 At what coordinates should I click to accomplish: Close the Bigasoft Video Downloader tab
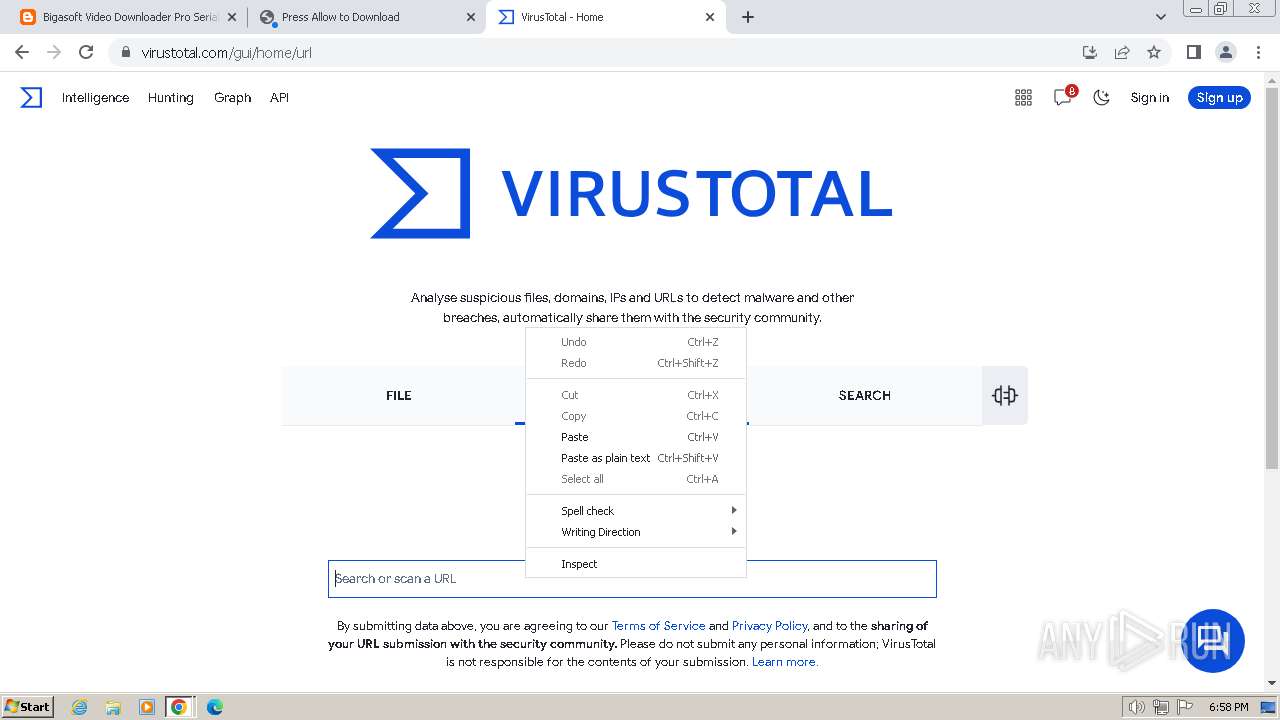231,17
